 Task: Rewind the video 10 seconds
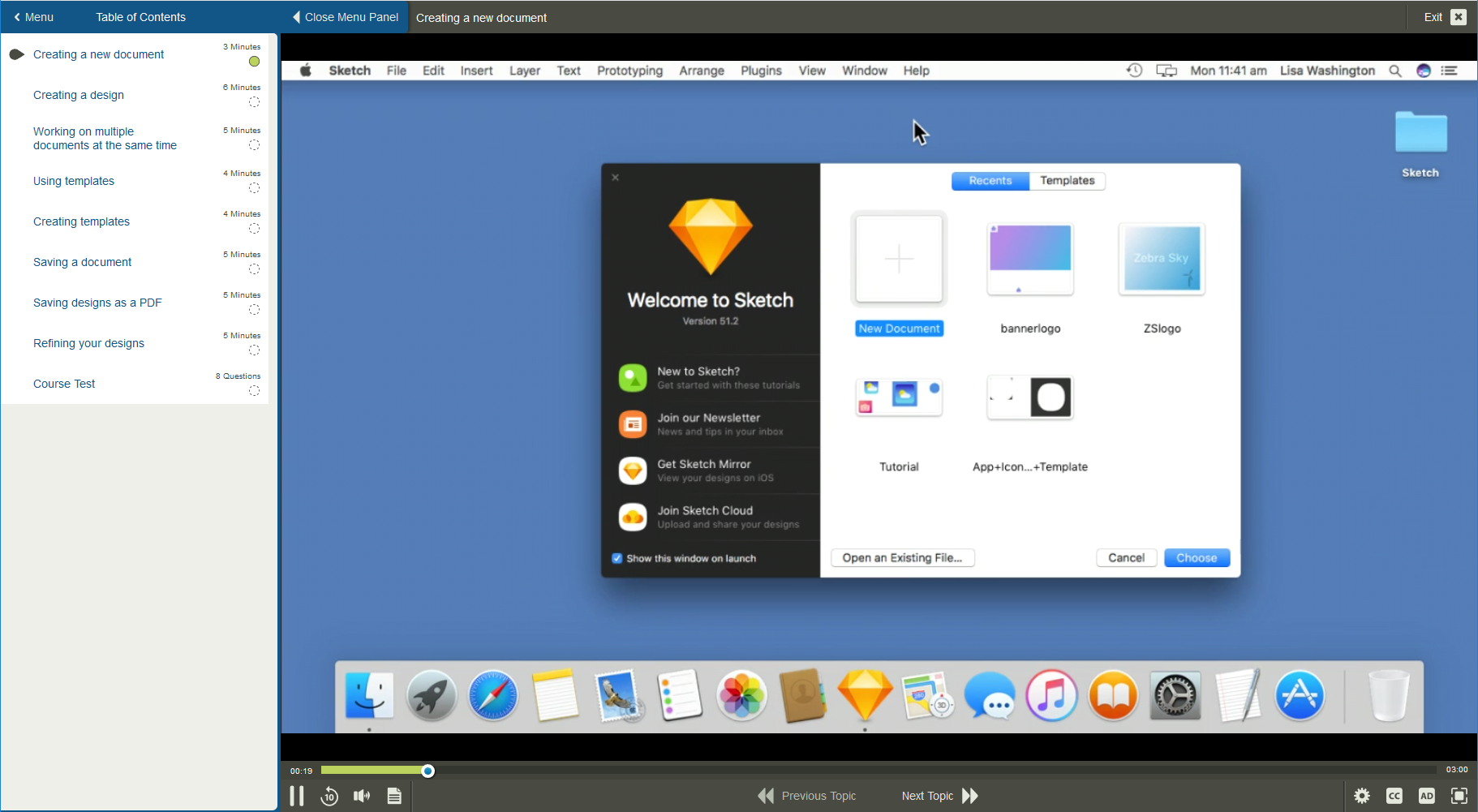329,796
